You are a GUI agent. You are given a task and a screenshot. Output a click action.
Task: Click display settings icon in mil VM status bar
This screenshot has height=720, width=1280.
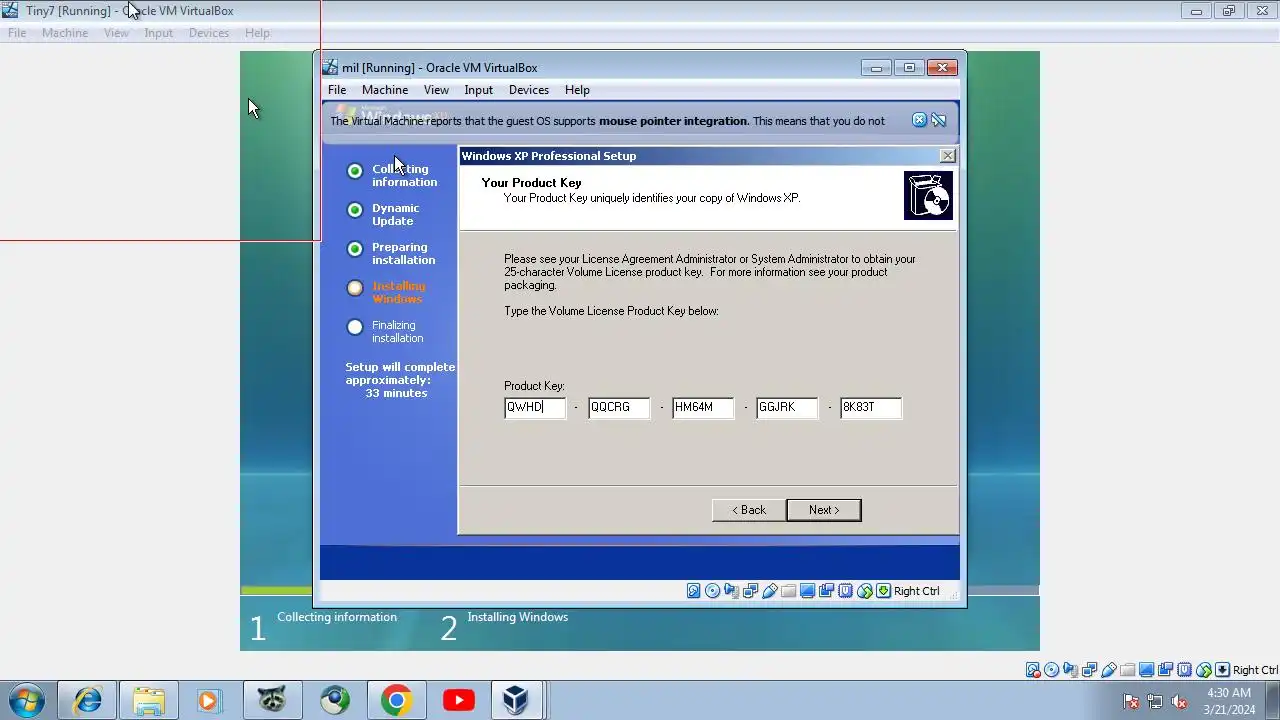click(807, 591)
